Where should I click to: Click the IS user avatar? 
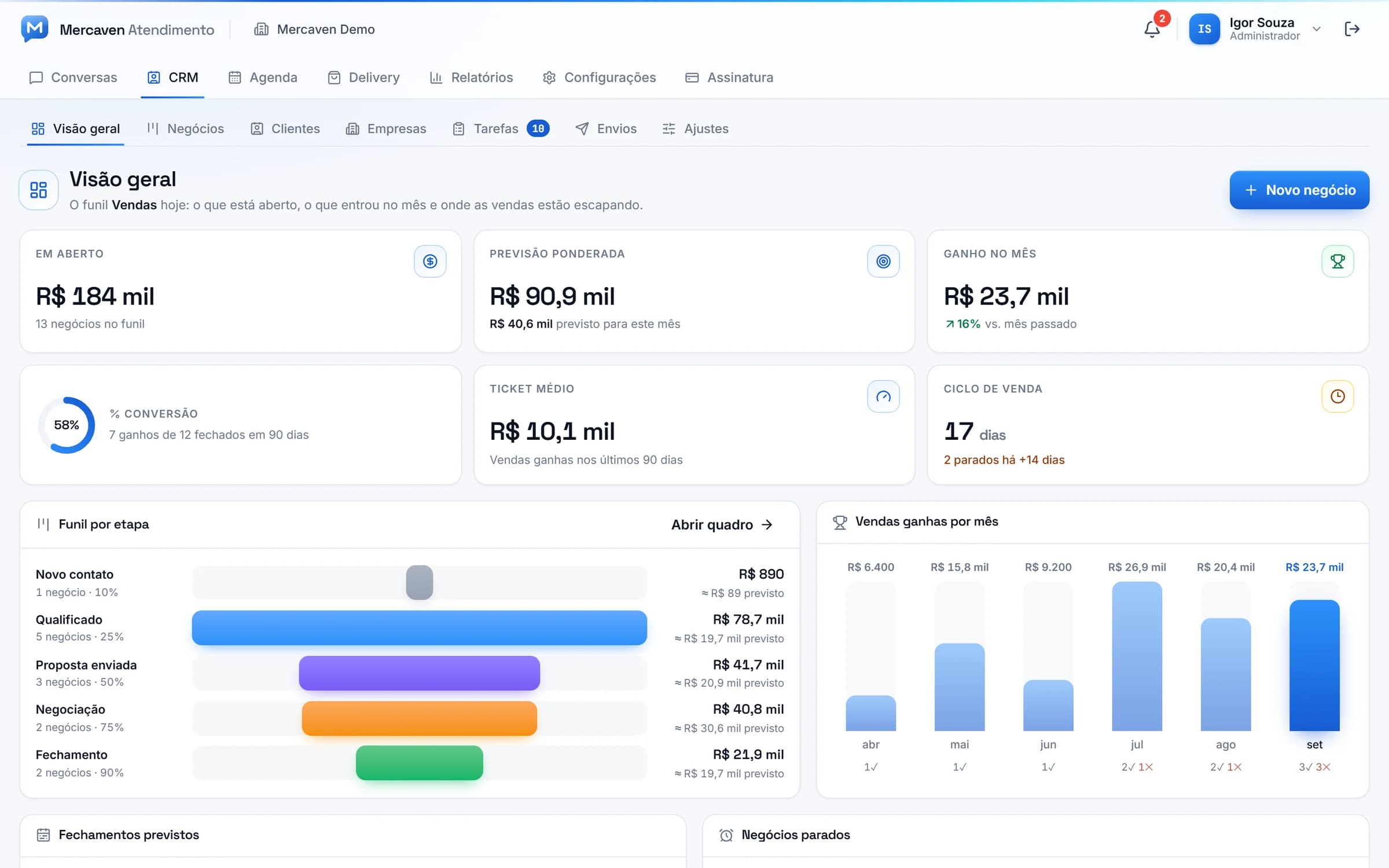click(1204, 29)
